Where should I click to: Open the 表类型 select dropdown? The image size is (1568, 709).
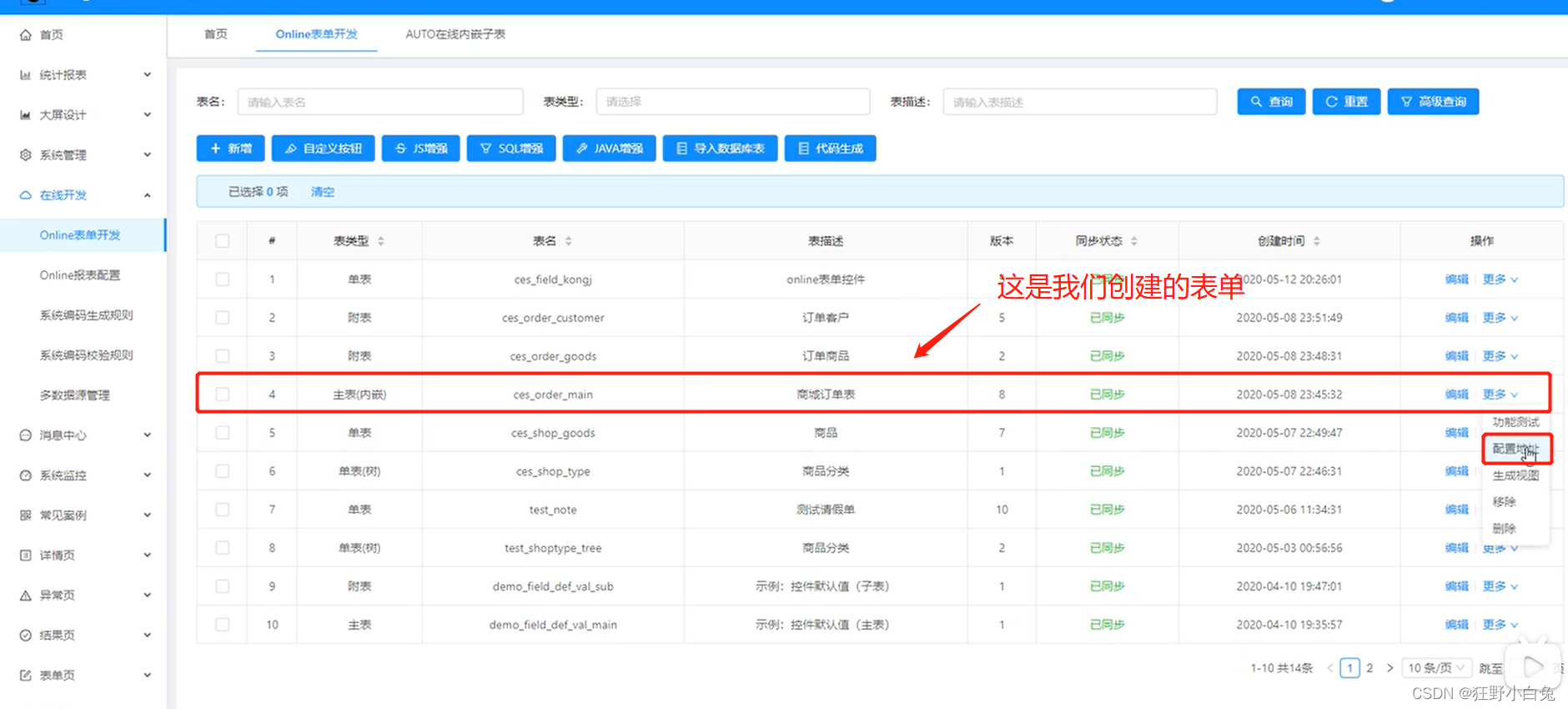(733, 102)
